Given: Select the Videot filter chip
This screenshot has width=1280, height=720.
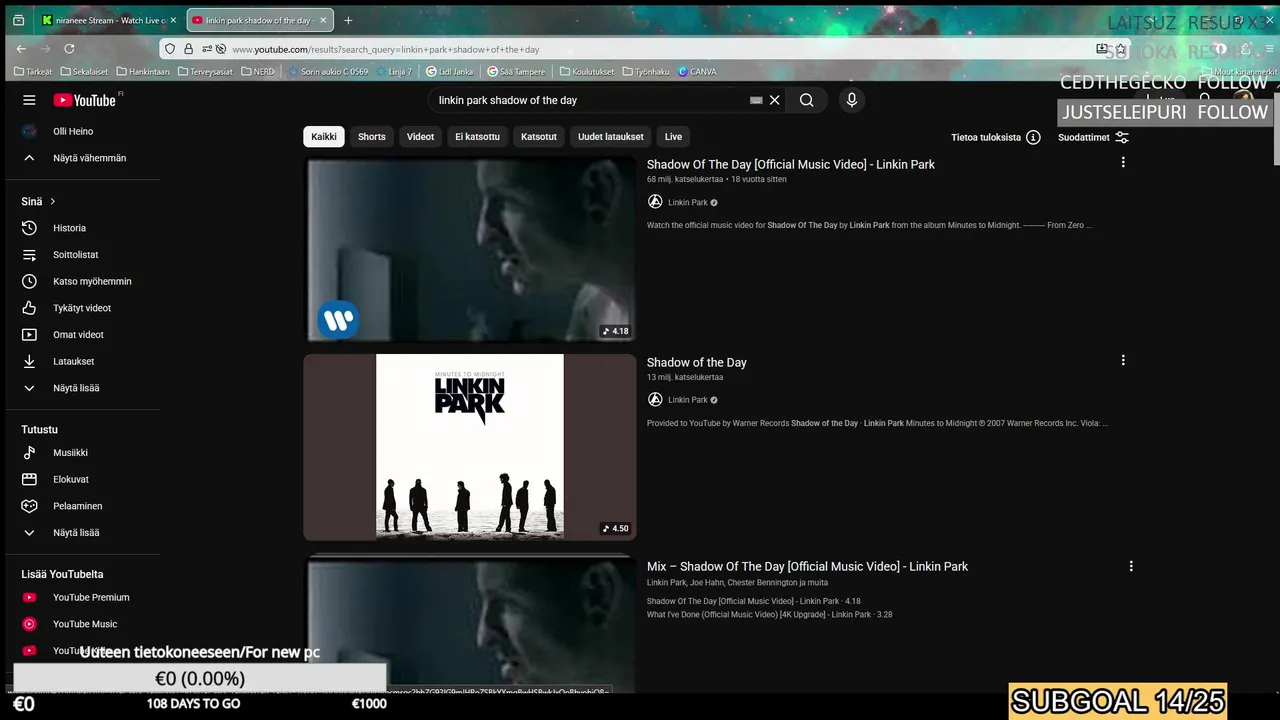Looking at the screenshot, I should pos(420,137).
